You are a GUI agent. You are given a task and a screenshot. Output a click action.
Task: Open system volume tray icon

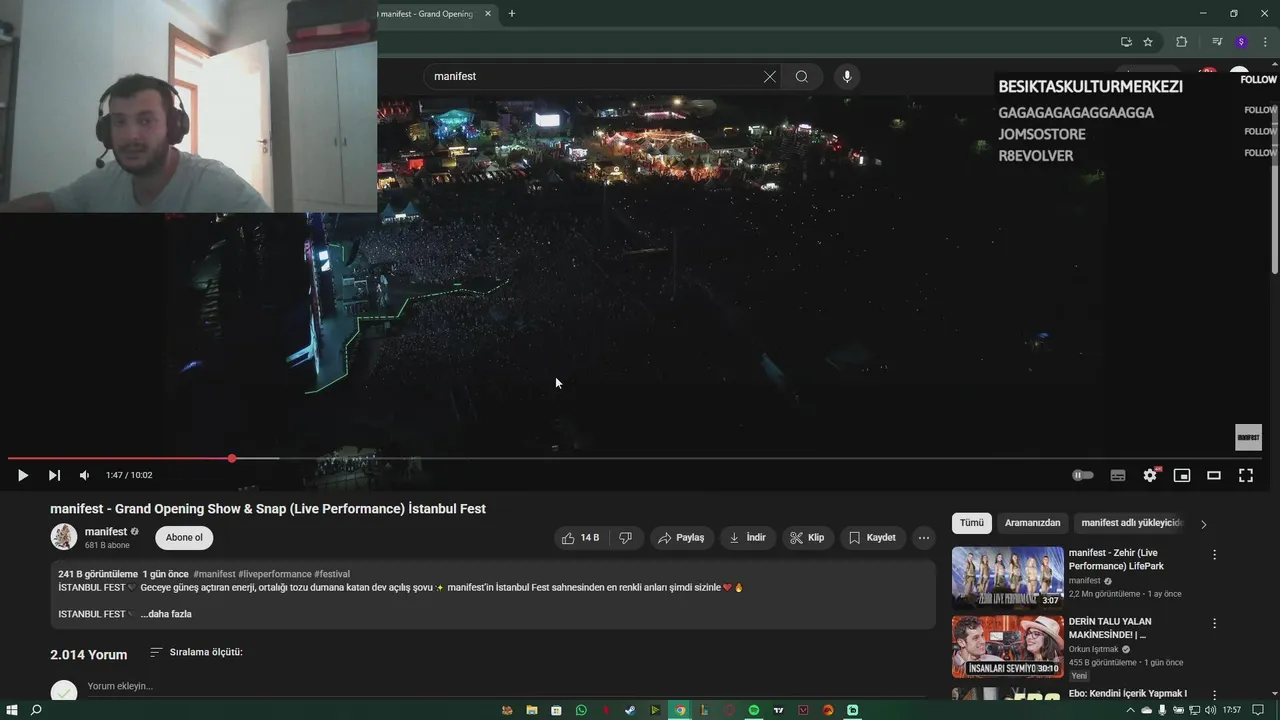pyautogui.click(x=1211, y=710)
